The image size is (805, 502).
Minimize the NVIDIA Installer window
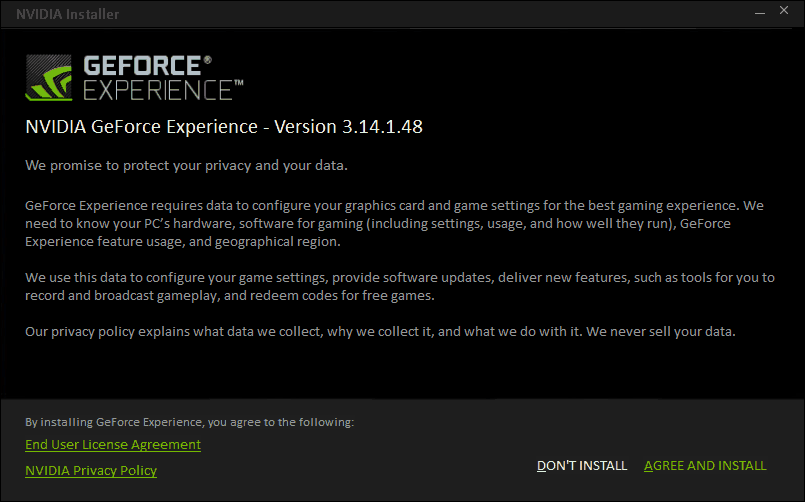point(760,12)
